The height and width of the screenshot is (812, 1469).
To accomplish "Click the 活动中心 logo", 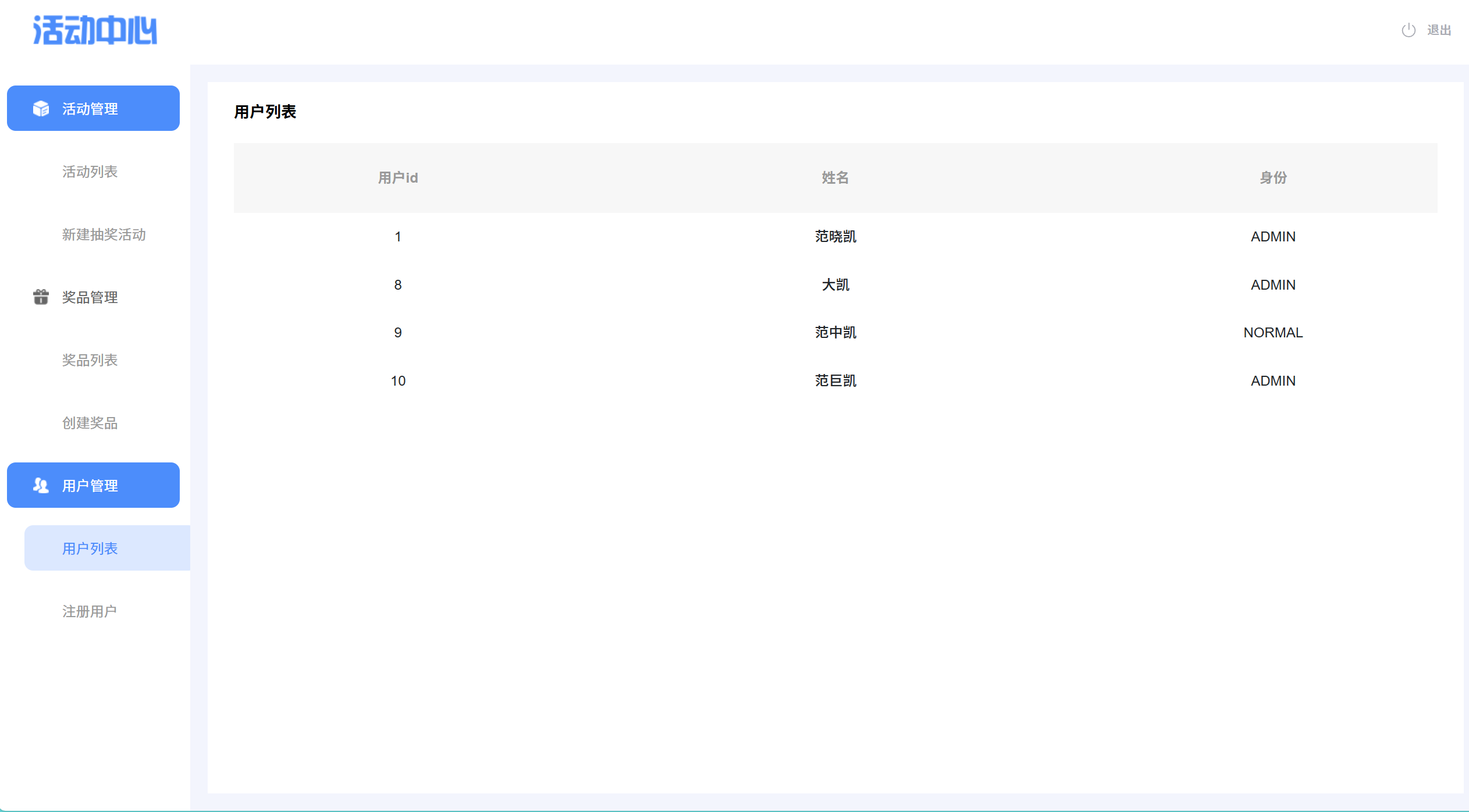I will pyautogui.click(x=95, y=30).
